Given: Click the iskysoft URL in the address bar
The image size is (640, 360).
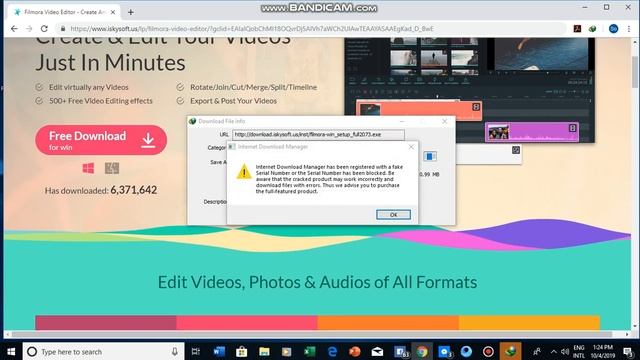Looking at the screenshot, I should coord(252,29).
